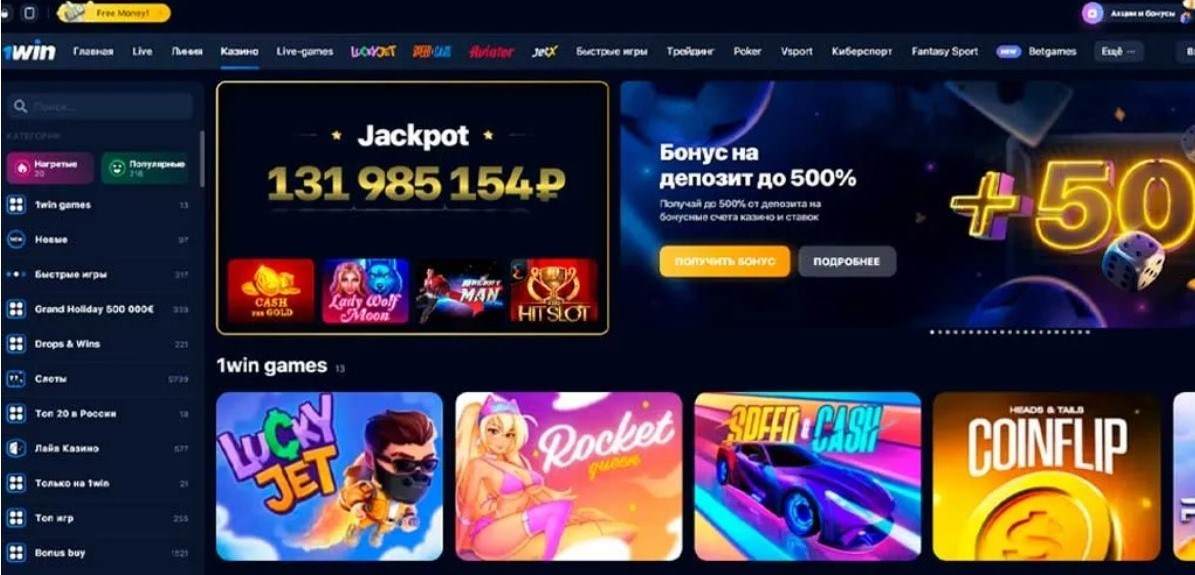Open the Lucky Jet logo in navigation bar
Screen dimensions: 1195x575
pyautogui.click(x=373, y=52)
